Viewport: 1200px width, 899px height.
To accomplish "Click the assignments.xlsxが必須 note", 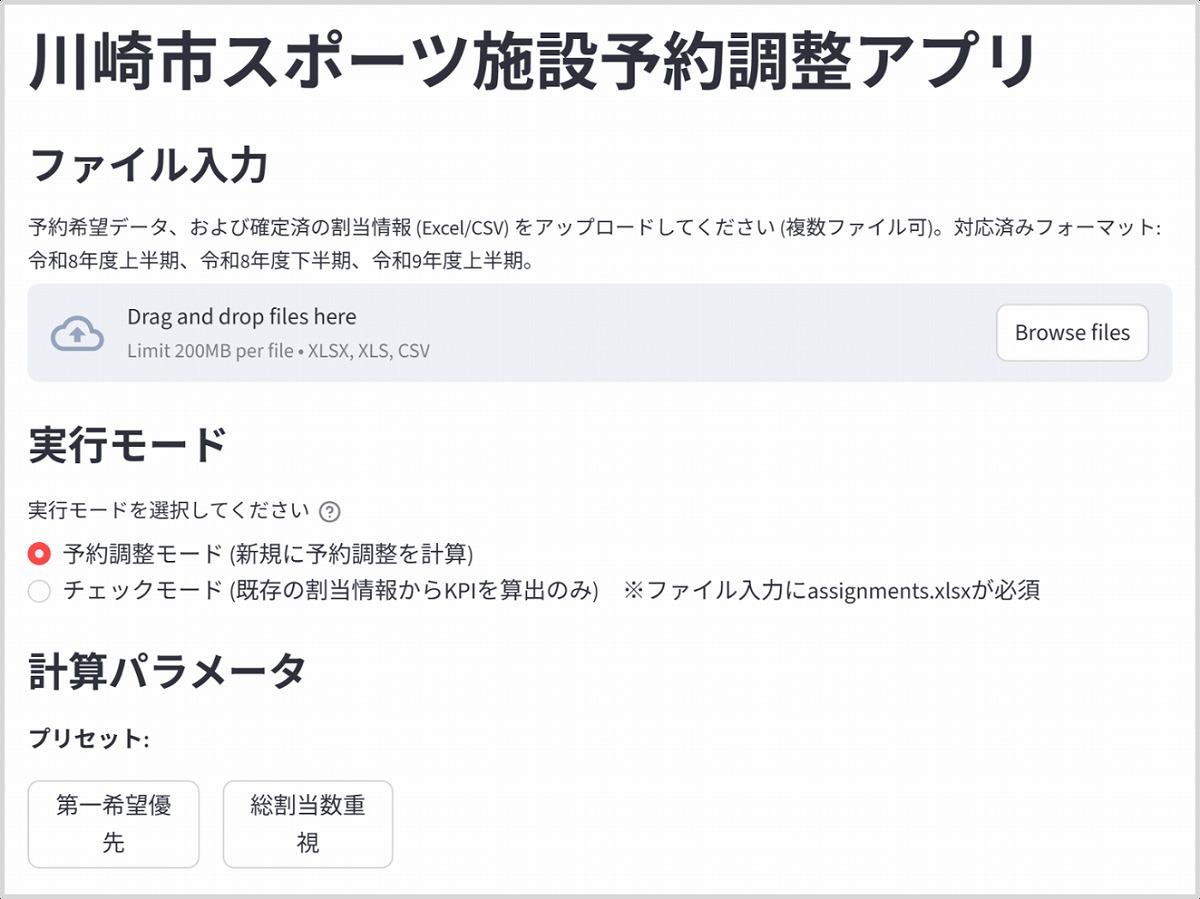I will (832, 591).
